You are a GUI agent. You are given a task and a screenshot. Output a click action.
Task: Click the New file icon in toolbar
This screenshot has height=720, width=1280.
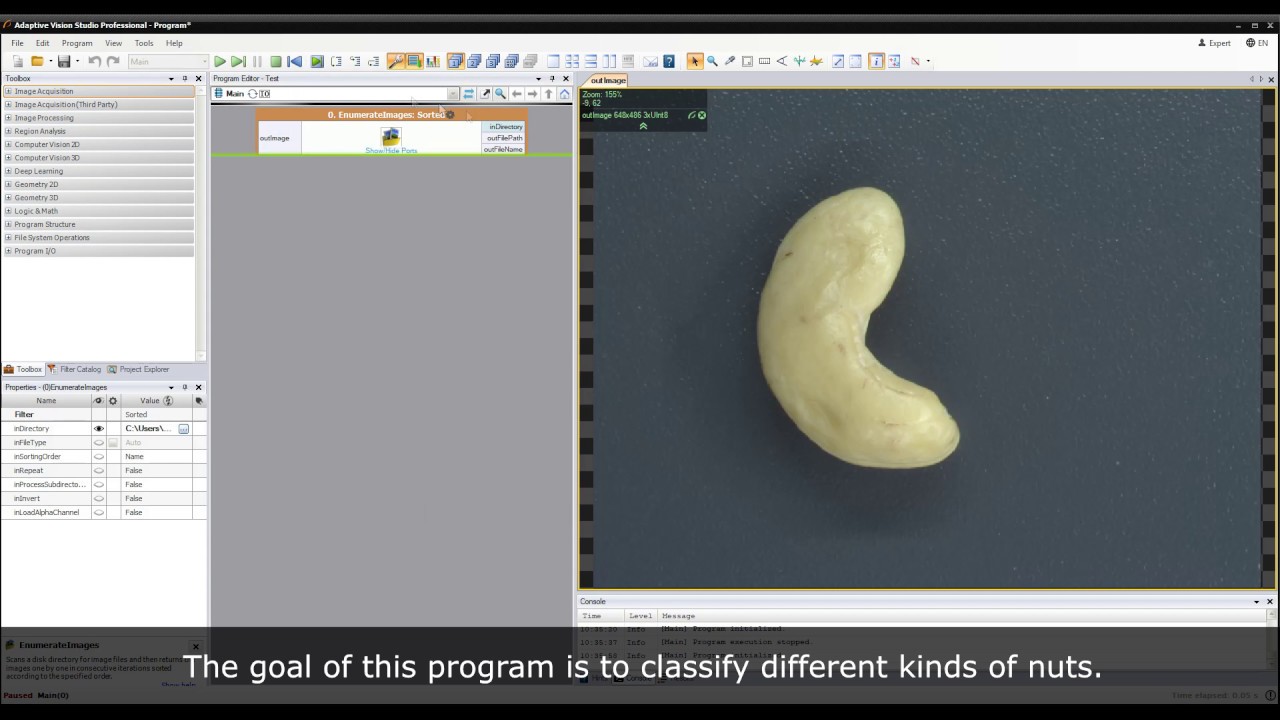18,61
